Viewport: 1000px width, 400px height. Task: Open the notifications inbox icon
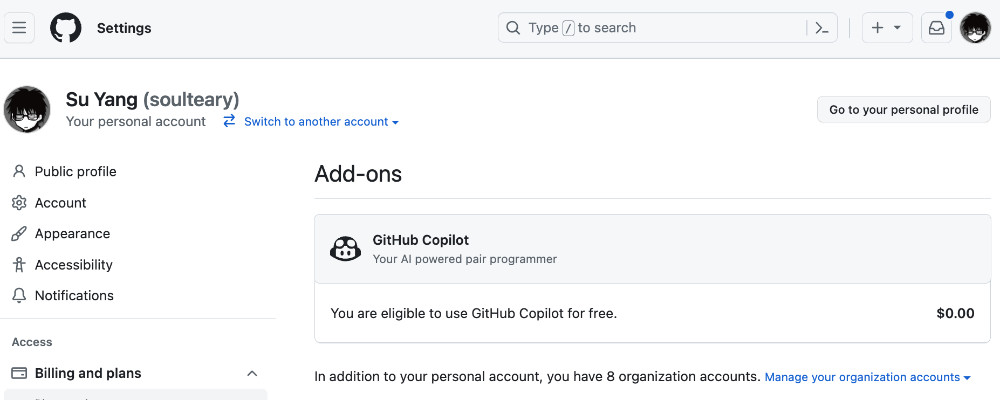(x=936, y=28)
